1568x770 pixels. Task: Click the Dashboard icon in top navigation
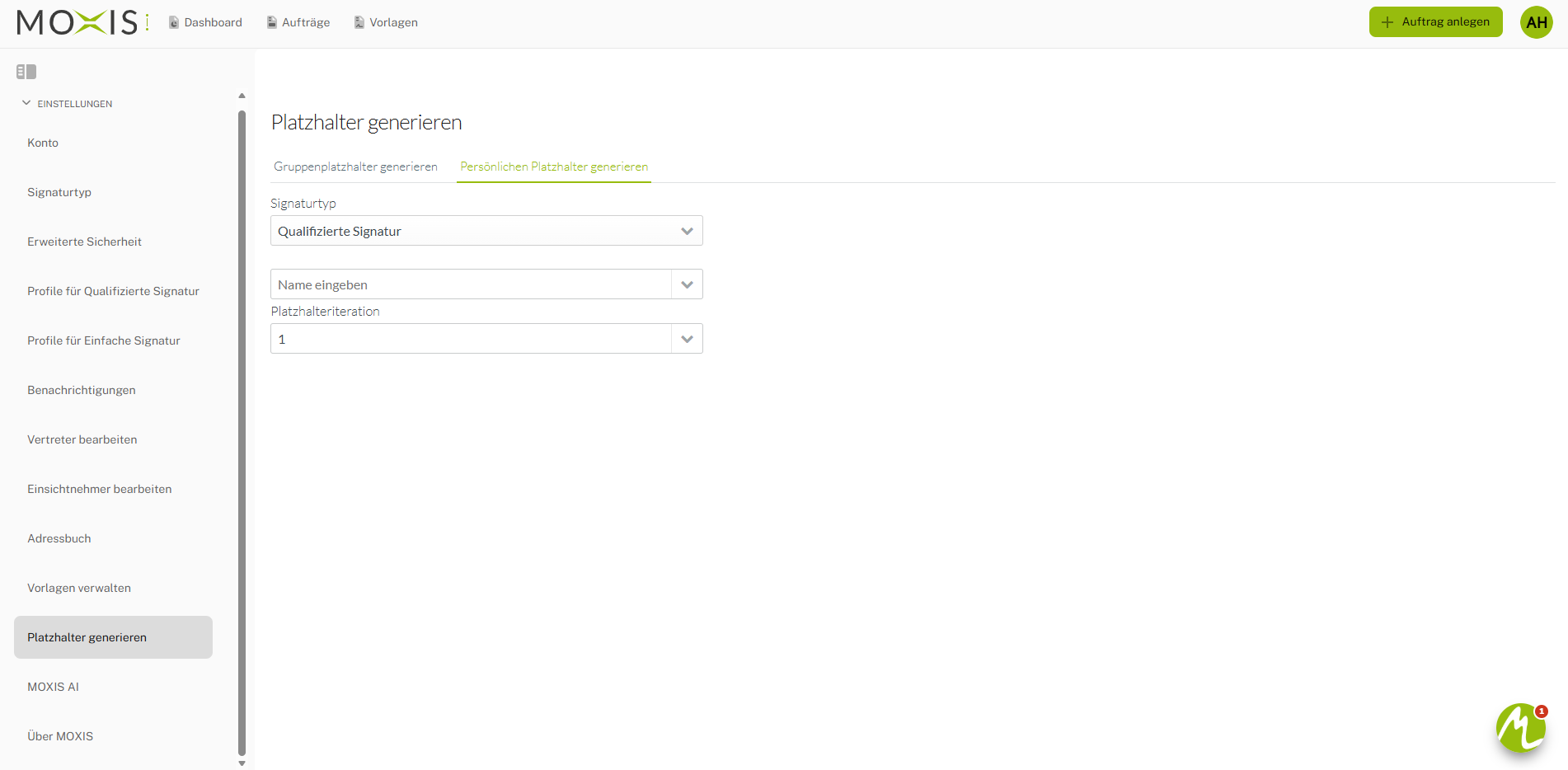click(x=174, y=22)
